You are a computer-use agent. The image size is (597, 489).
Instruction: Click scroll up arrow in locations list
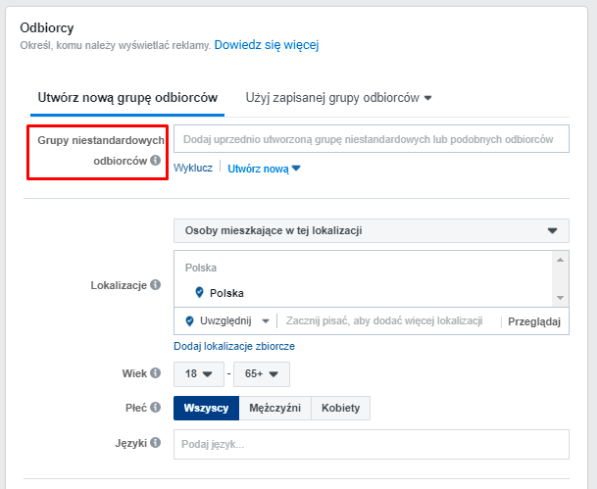click(x=560, y=260)
